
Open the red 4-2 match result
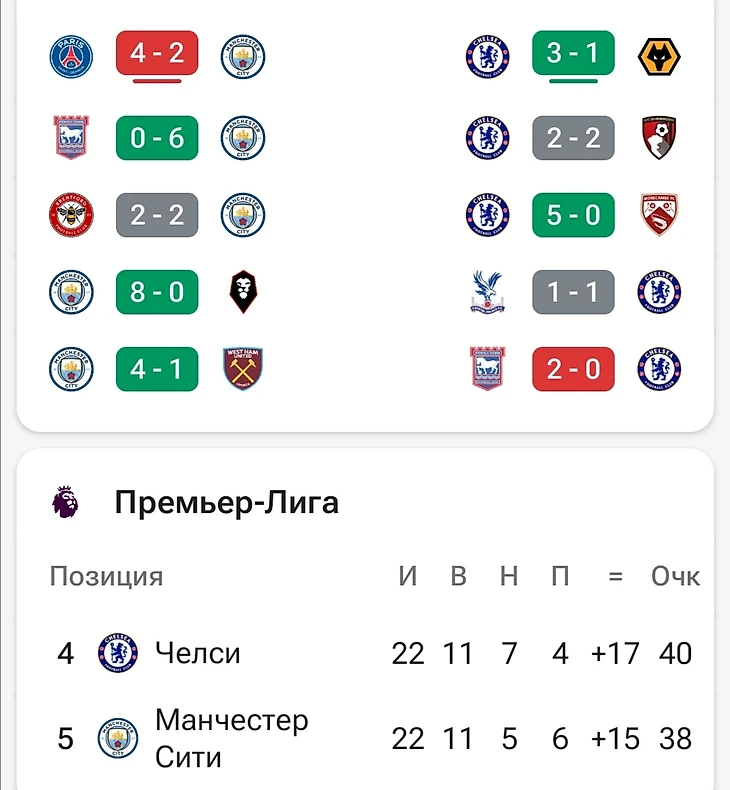tap(157, 54)
